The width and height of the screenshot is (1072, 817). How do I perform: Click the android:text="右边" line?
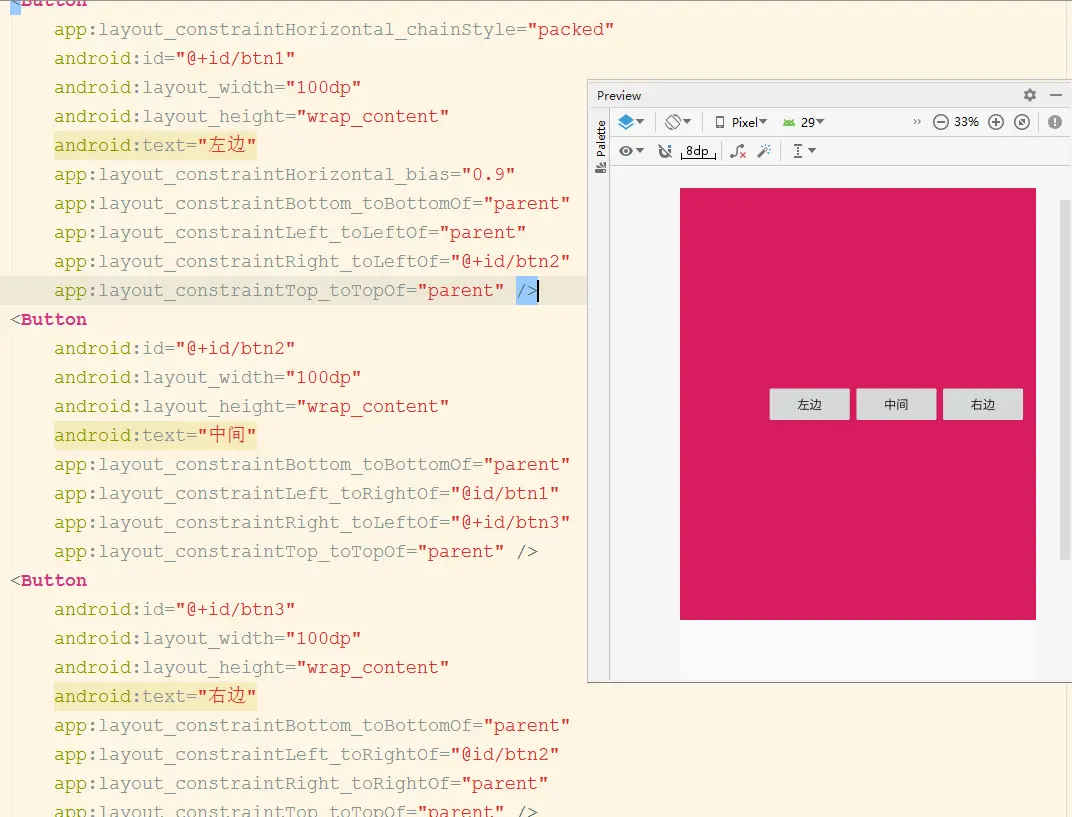(x=155, y=696)
